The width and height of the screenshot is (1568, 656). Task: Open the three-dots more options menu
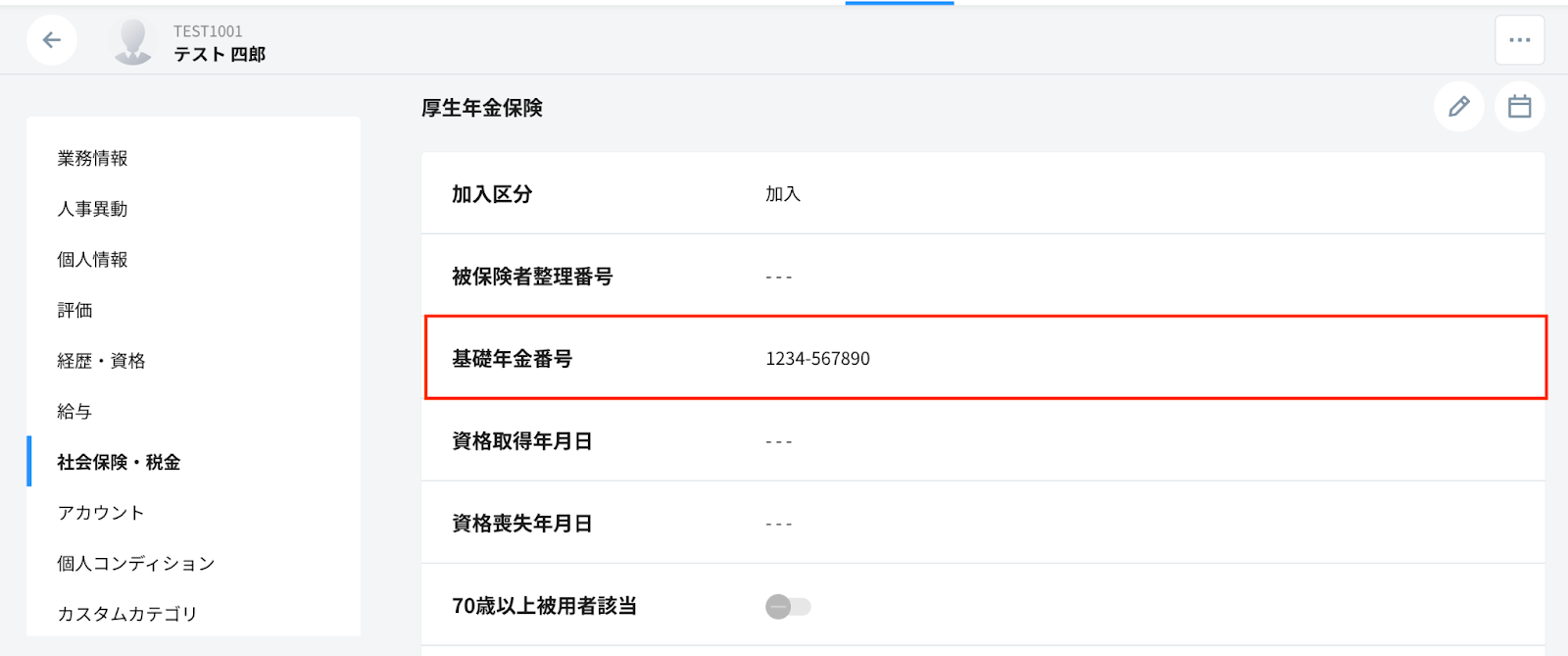coord(1519,40)
